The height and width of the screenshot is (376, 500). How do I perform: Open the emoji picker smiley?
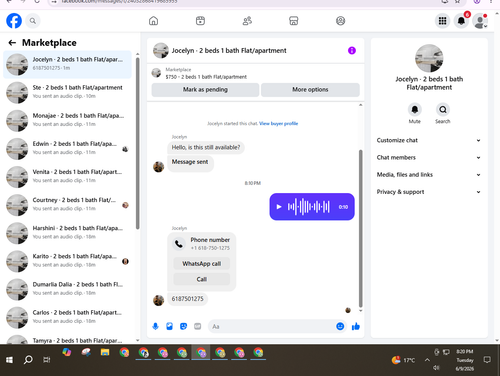(340, 326)
